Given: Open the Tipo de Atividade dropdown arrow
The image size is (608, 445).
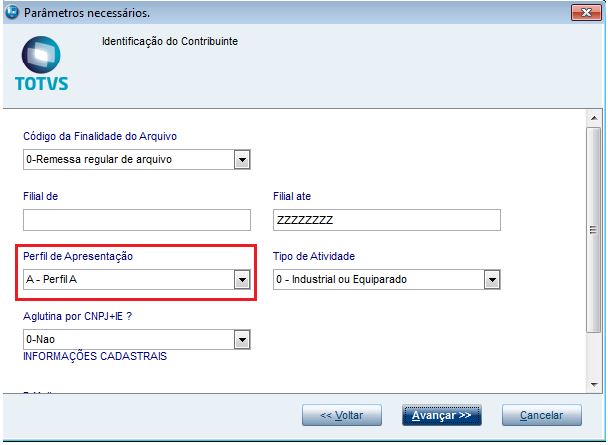Looking at the screenshot, I should coord(492,279).
